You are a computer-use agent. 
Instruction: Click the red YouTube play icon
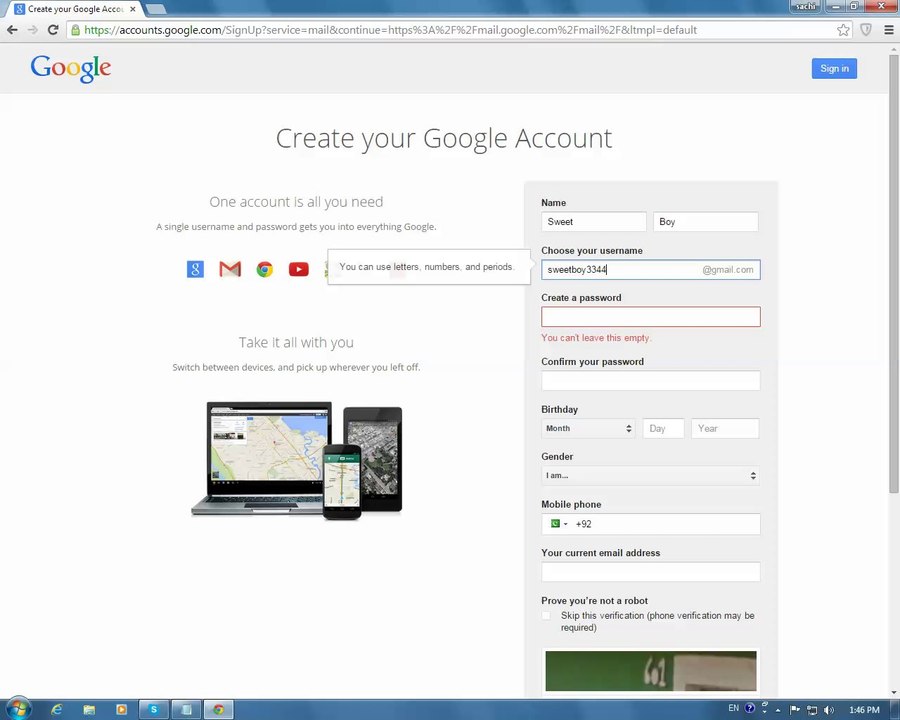298,269
